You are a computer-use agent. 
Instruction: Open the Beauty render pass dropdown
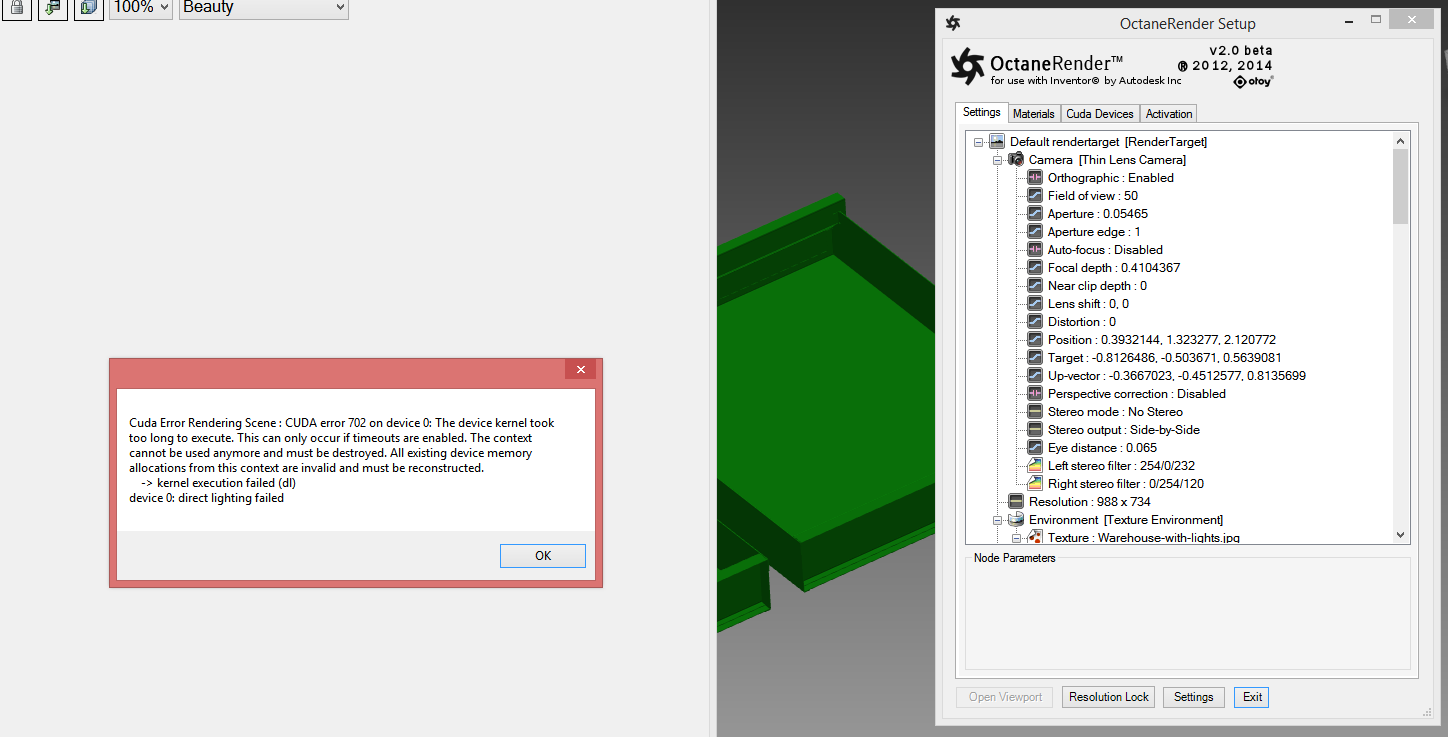tap(264, 7)
